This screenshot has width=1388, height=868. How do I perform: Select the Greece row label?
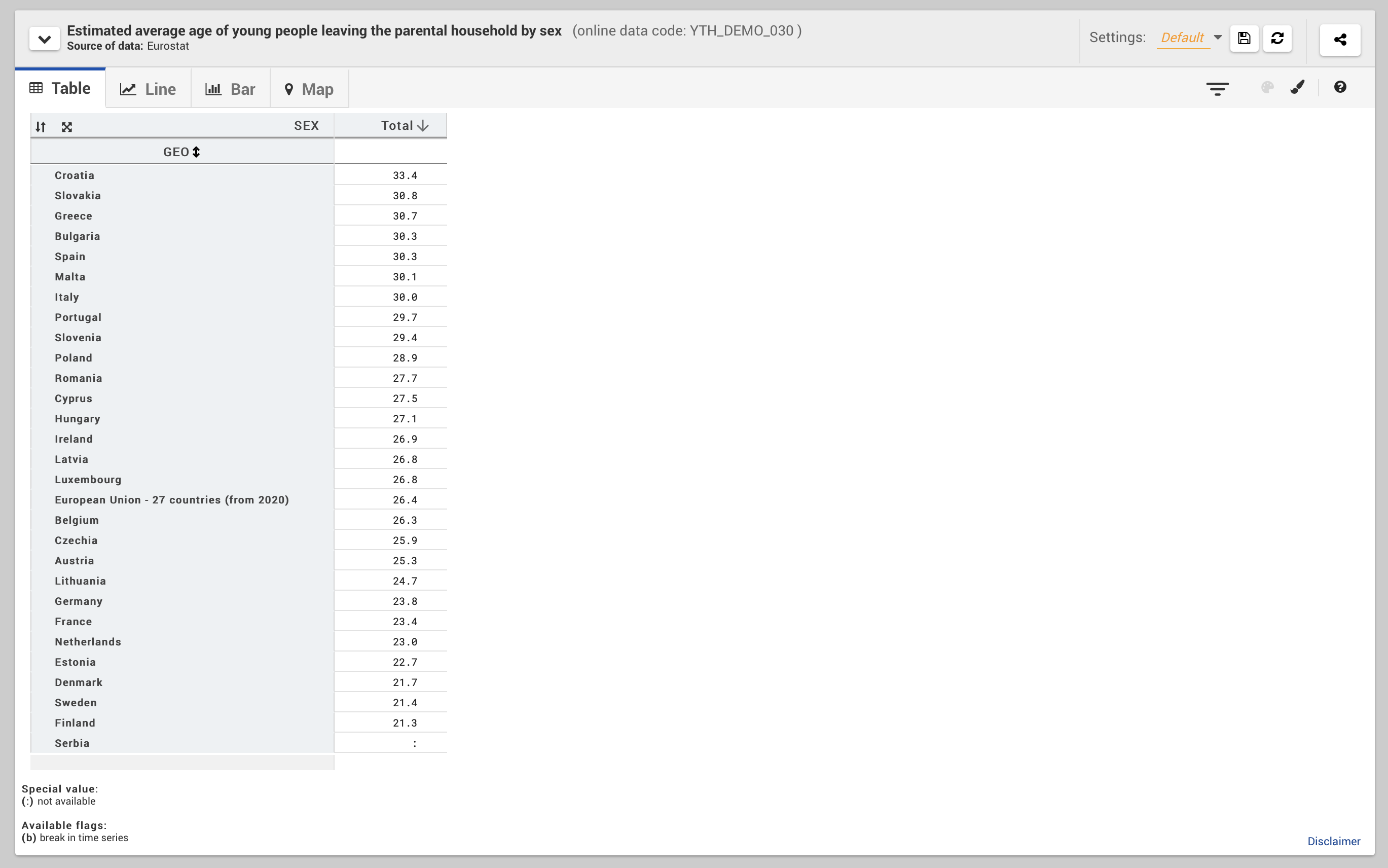[74, 216]
